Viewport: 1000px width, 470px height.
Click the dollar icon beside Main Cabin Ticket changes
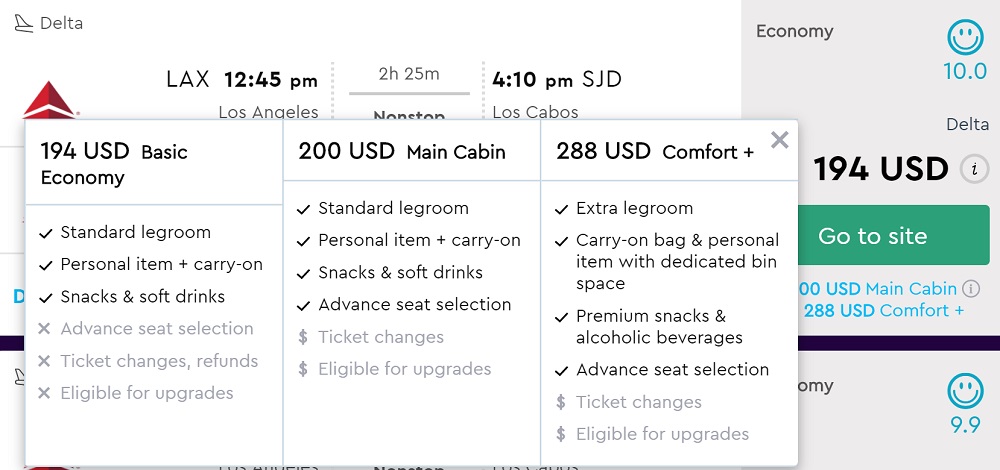pyautogui.click(x=304, y=337)
